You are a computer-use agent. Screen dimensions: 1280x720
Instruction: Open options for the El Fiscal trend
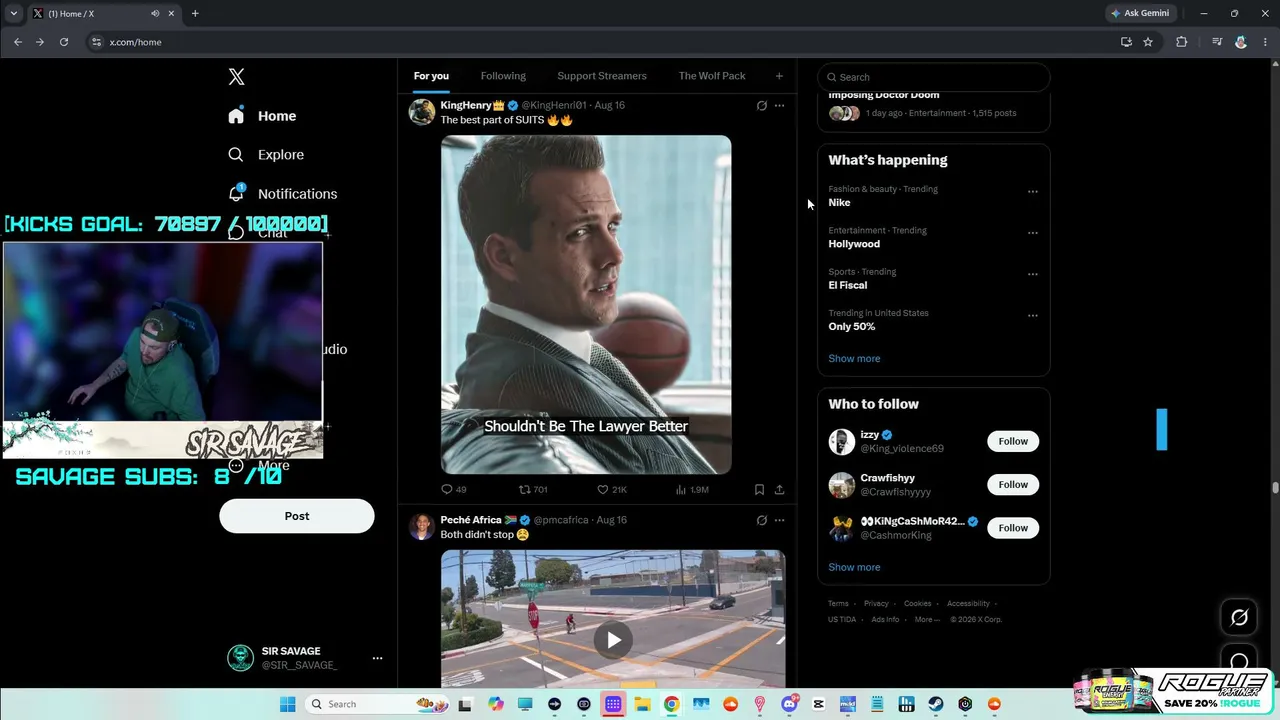[1033, 273]
